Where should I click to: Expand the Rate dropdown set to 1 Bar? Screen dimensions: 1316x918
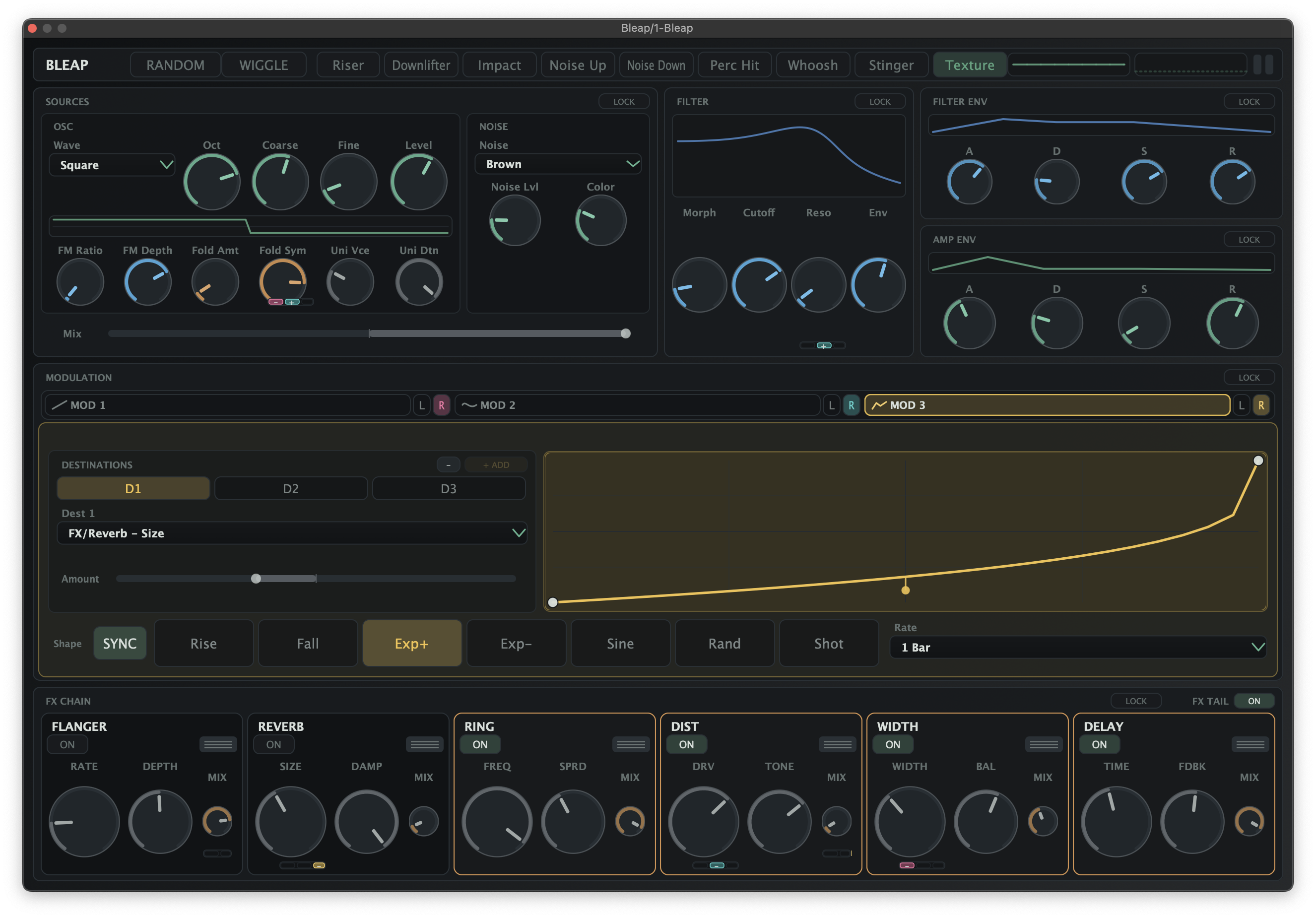point(1077,647)
